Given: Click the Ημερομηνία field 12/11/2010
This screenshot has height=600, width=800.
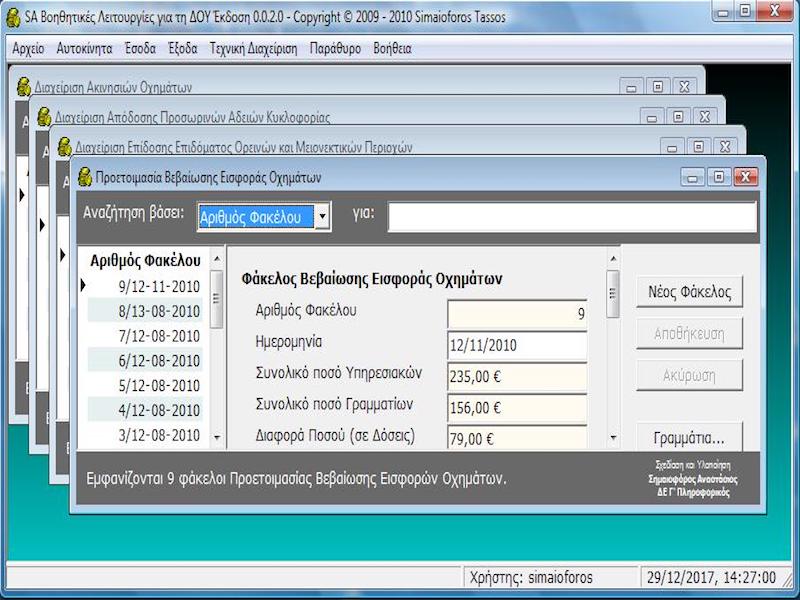Looking at the screenshot, I should pos(517,345).
